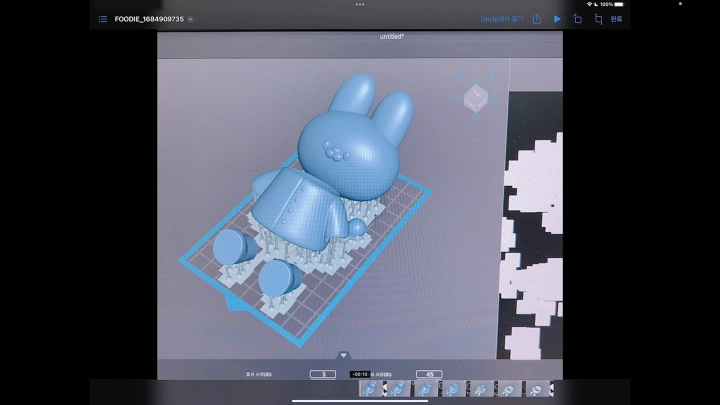Screen dimensions: 720x405
Task: Click the input field showing 3
Action: point(323,374)
